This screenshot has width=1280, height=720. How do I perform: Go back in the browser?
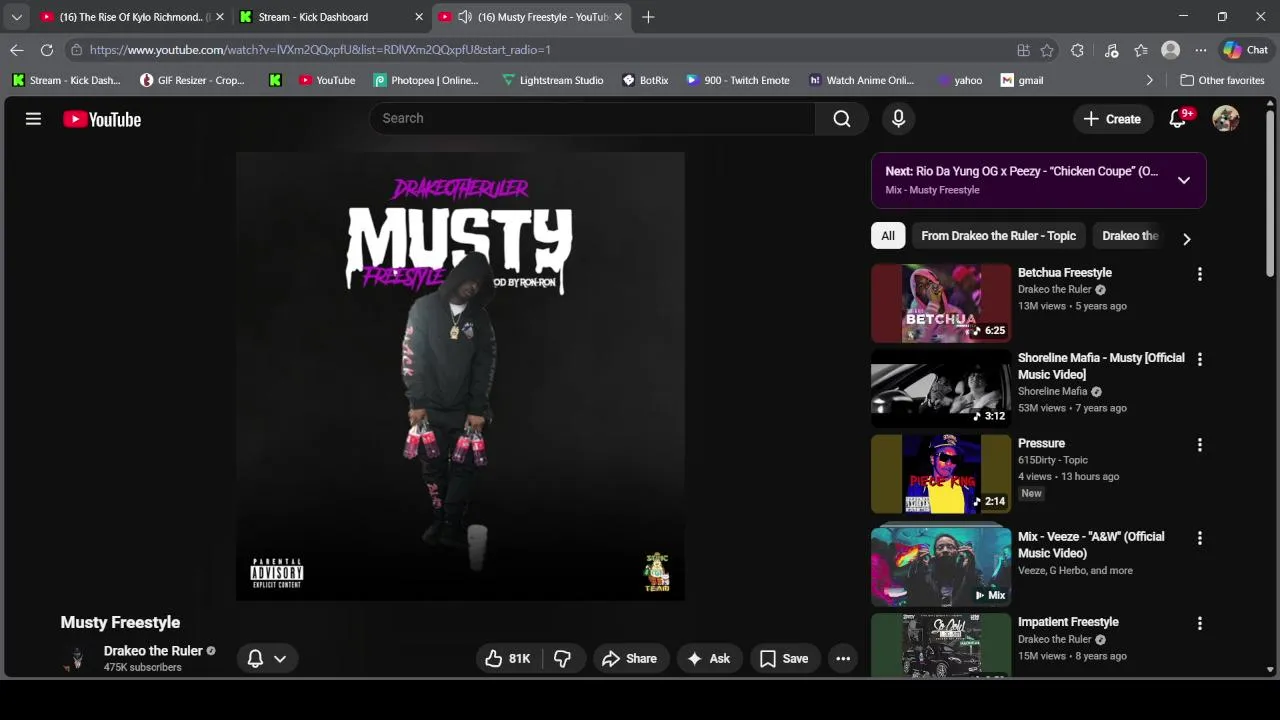(x=17, y=50)
